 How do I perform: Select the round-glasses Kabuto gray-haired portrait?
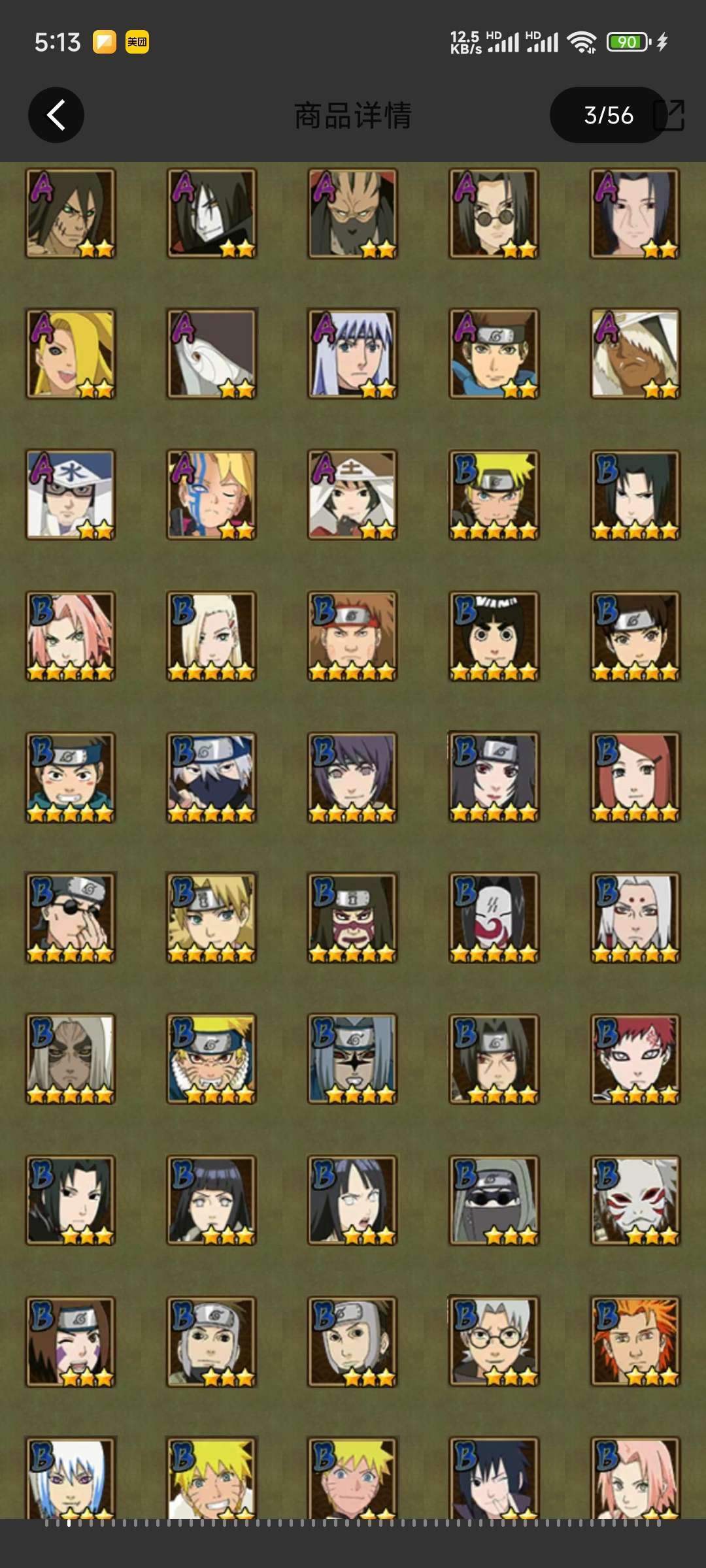point(494,1341)
